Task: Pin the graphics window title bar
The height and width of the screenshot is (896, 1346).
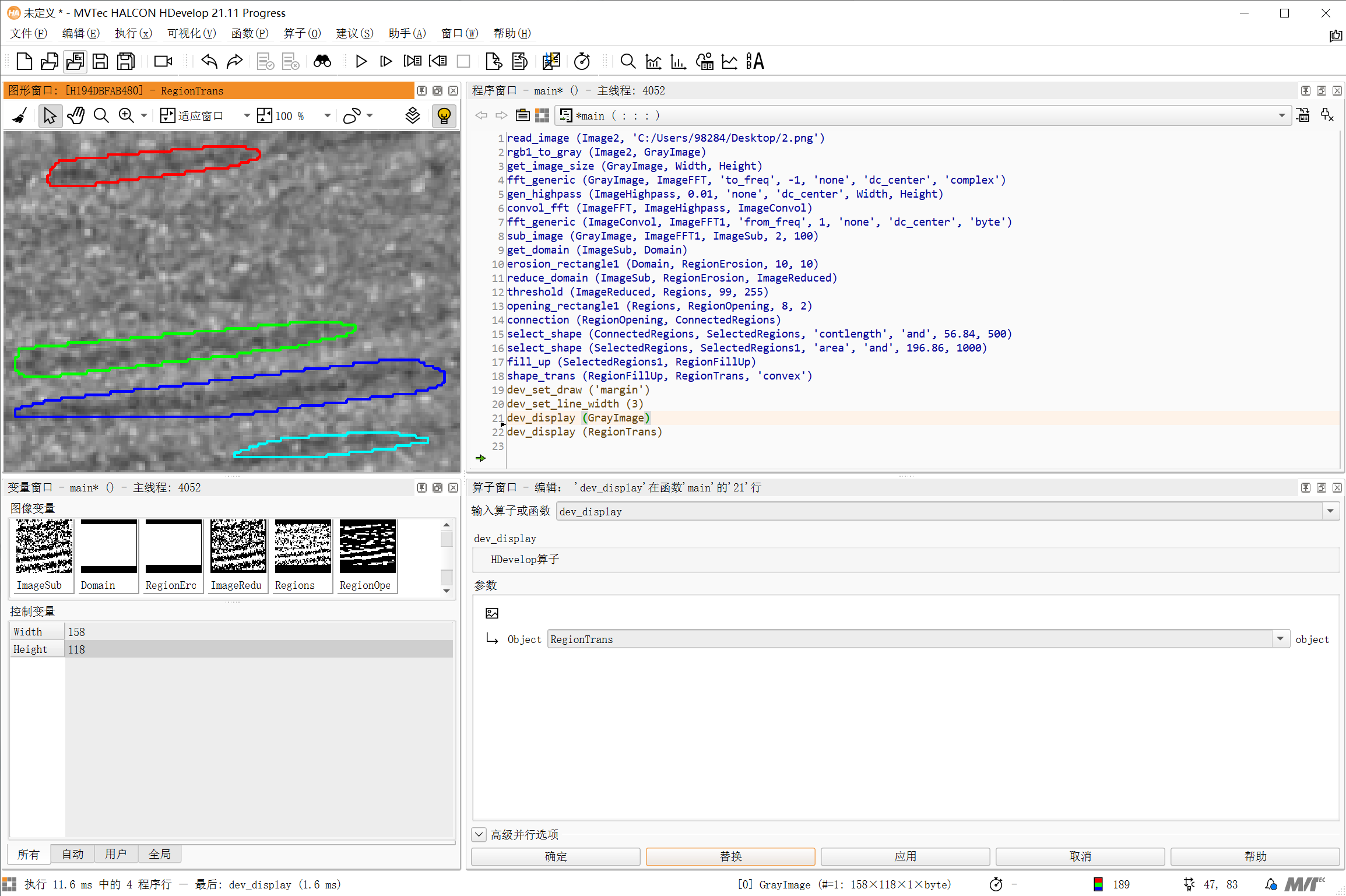Action: pos(422,91)
